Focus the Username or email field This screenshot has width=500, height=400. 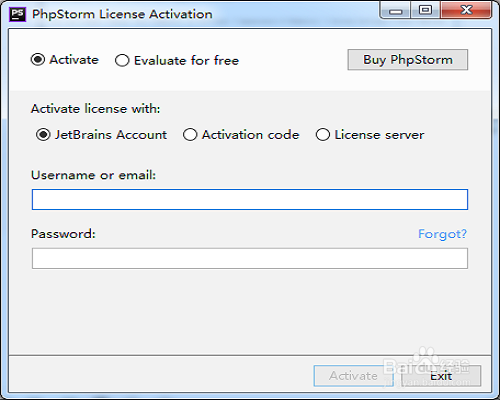(x=250, y=200)
